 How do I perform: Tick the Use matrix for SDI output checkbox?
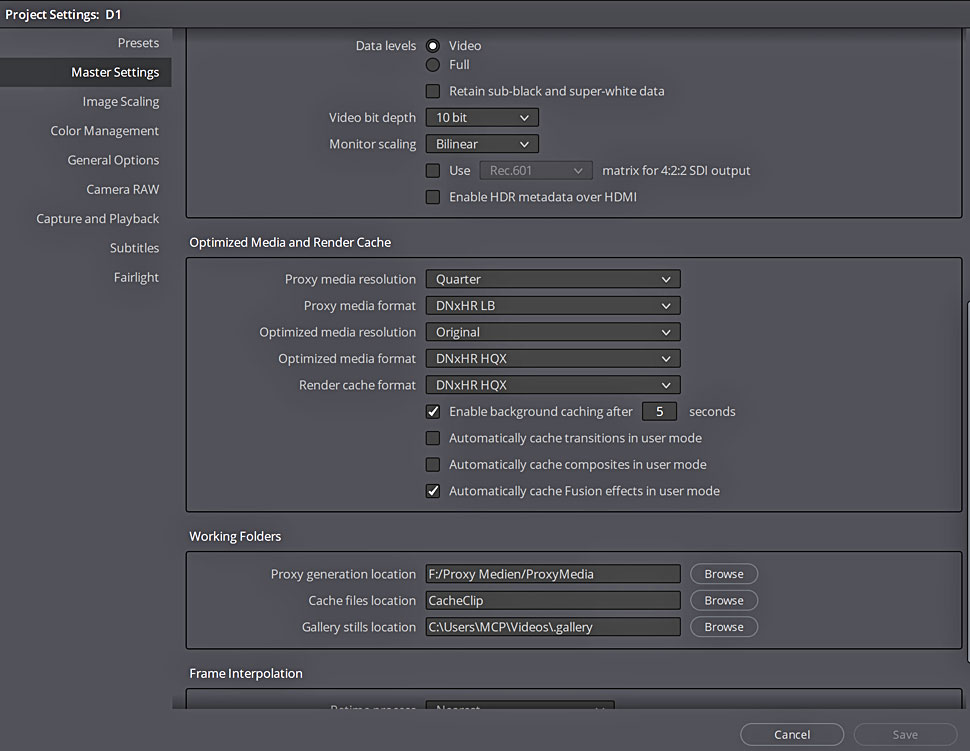[x=432, y=171]
